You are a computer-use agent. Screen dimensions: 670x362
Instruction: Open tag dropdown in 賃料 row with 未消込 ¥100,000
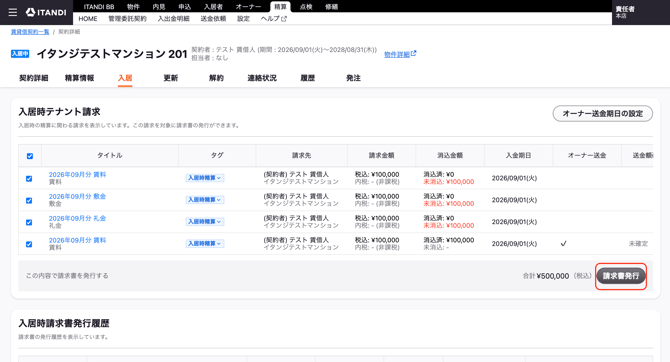point(205,178)
